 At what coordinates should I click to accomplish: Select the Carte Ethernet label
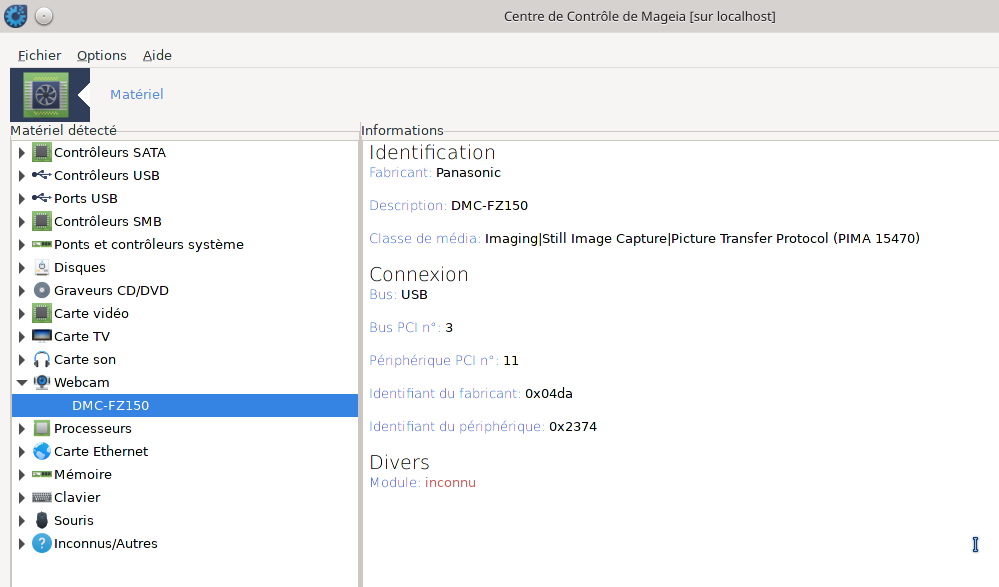(101, 451)
